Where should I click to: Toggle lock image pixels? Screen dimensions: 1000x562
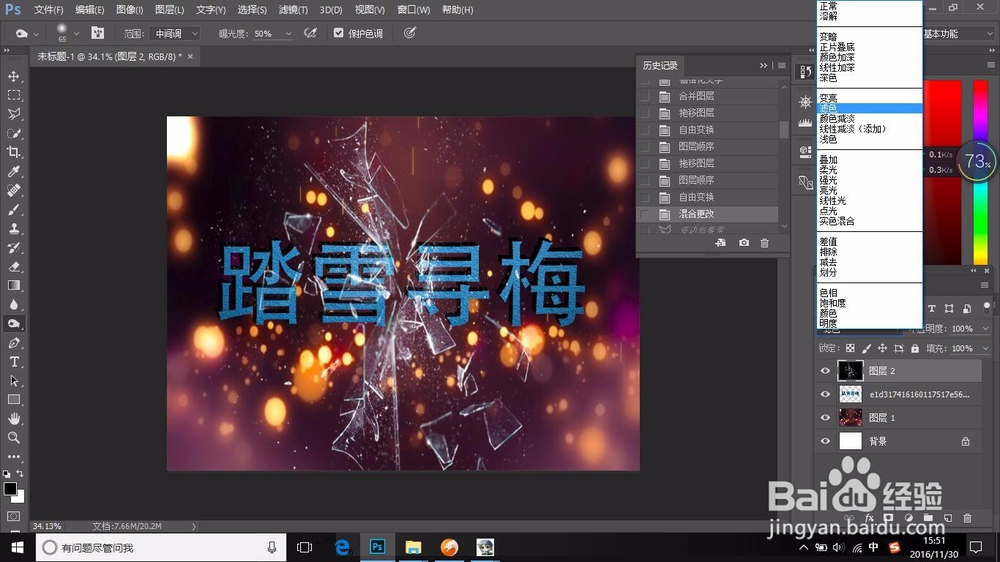click(866, 348)
